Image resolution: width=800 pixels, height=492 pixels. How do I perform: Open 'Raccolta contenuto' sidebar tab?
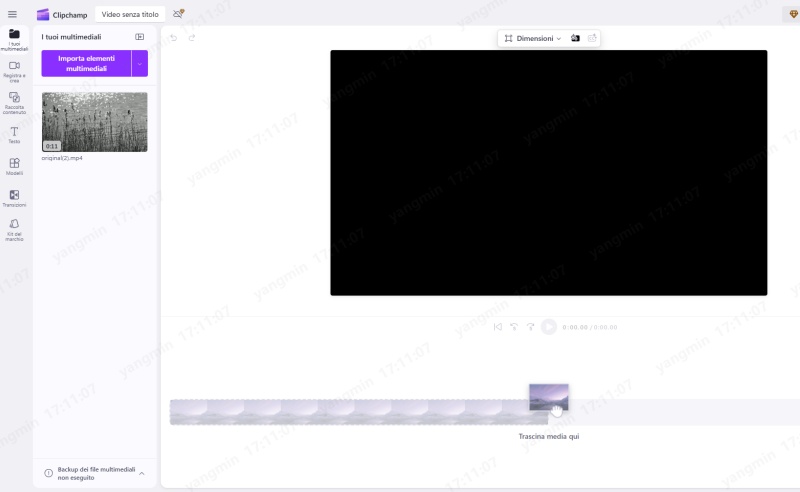tap(14, 103)
